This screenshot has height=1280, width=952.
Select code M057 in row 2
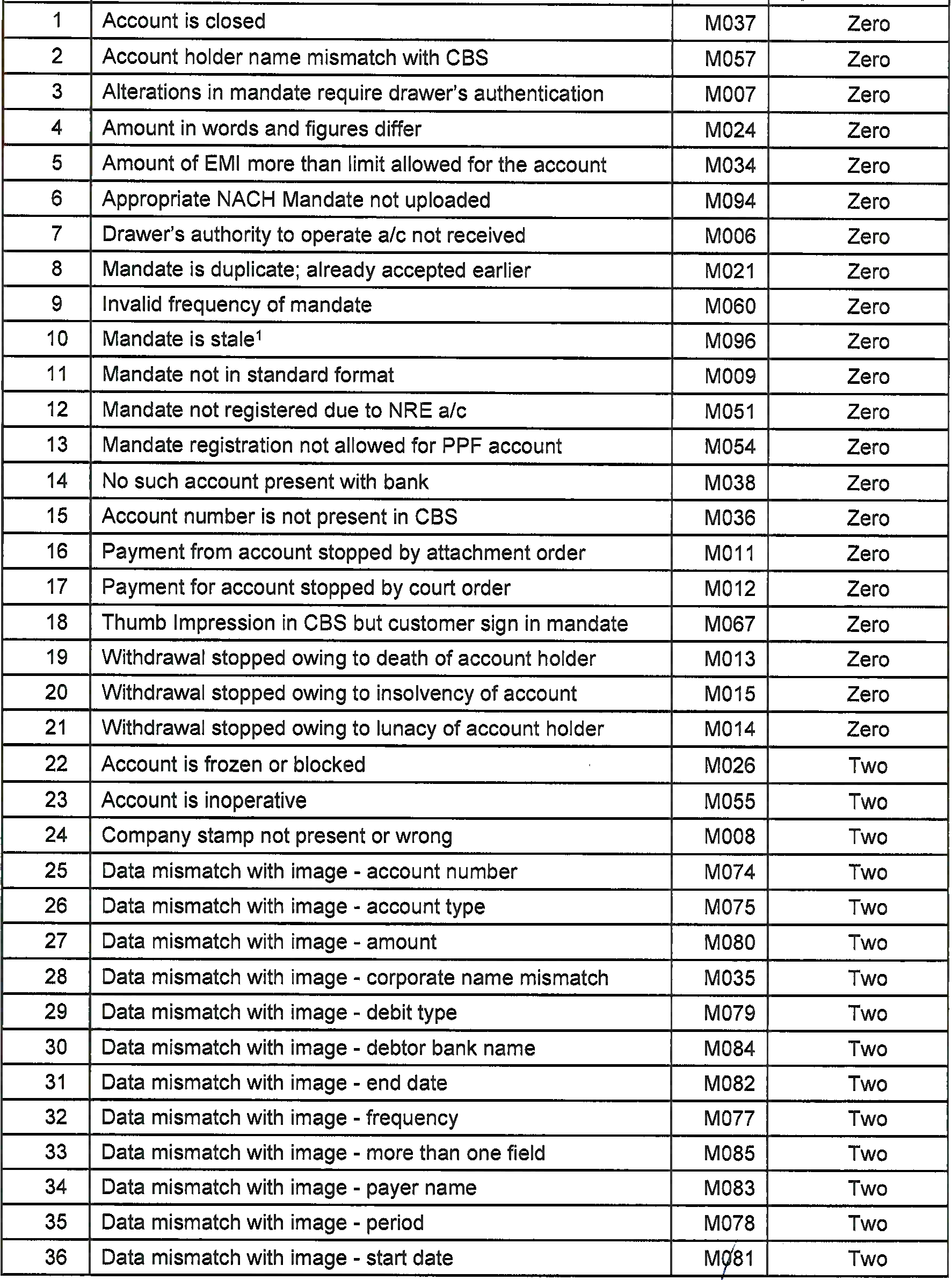(x=730, y=59)
